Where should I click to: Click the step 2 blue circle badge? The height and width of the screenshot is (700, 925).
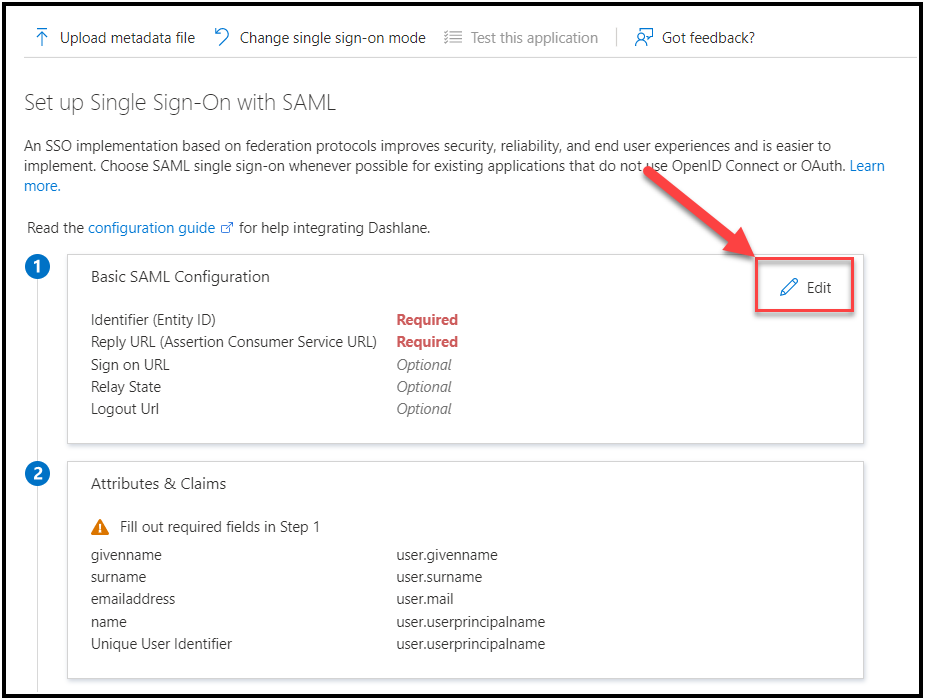pos(38,474)
